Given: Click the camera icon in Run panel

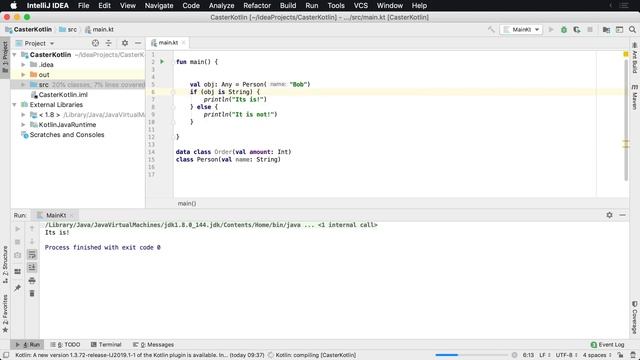Looking at the screenshot, I should tap(18, 255).
